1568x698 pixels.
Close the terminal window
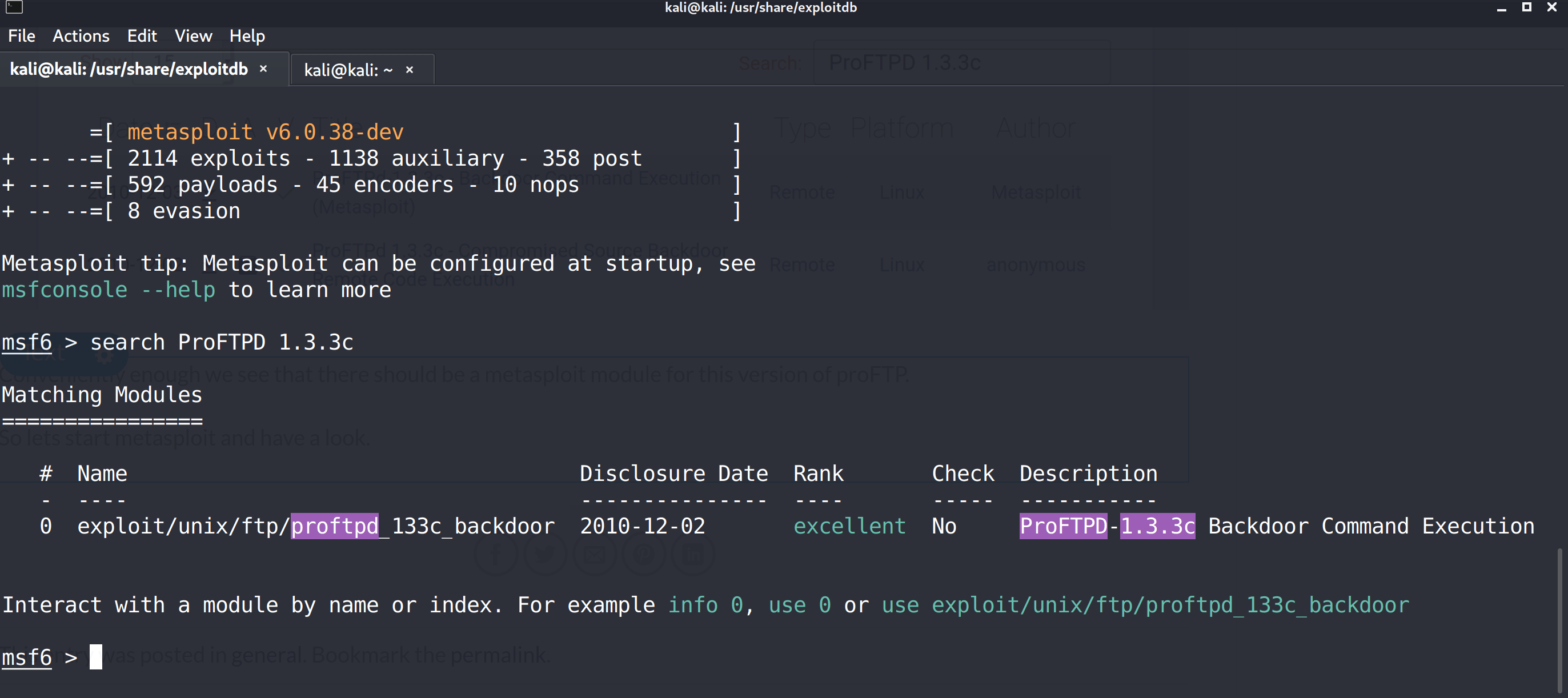1551,7
